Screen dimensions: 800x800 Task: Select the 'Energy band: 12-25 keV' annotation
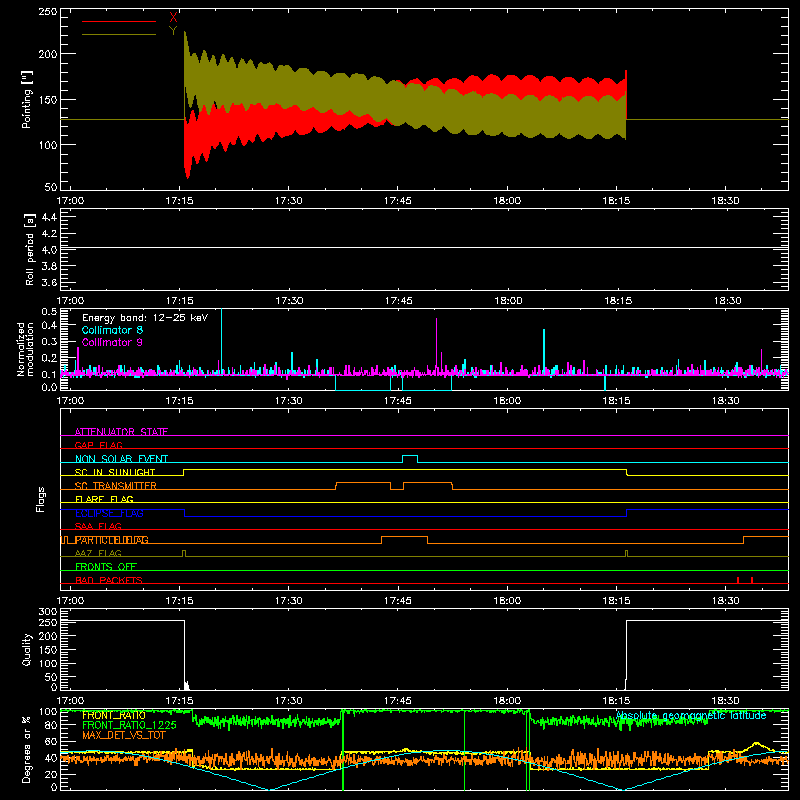point(145,318)
